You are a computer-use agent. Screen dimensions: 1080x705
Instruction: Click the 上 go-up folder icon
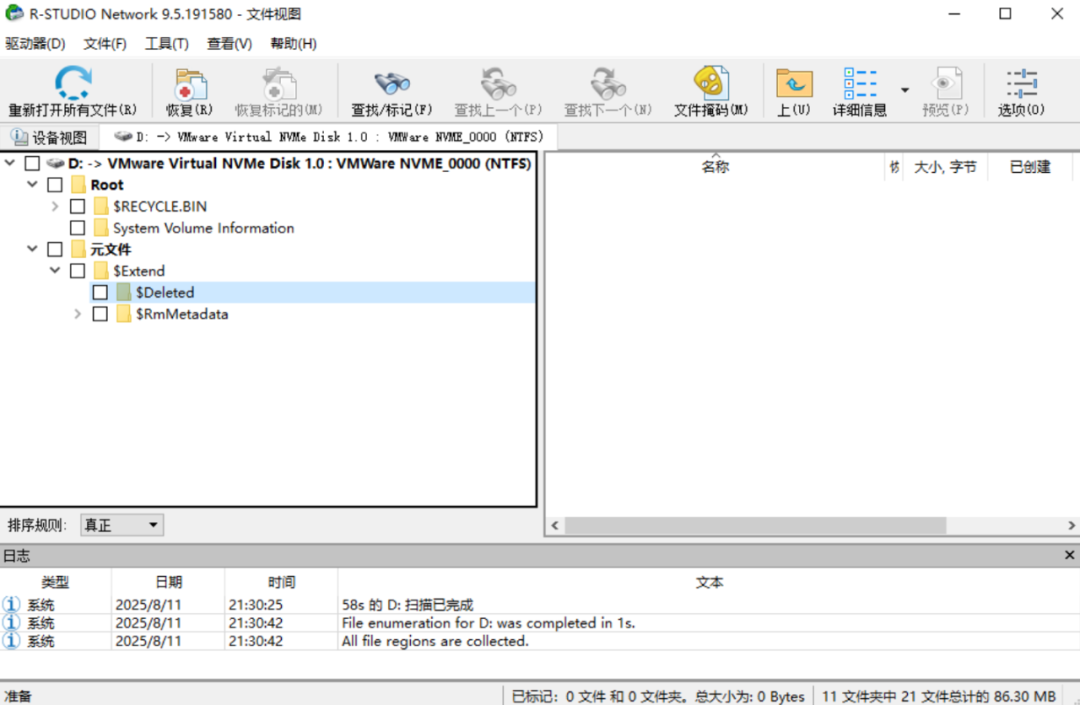(x=793, y=84)
